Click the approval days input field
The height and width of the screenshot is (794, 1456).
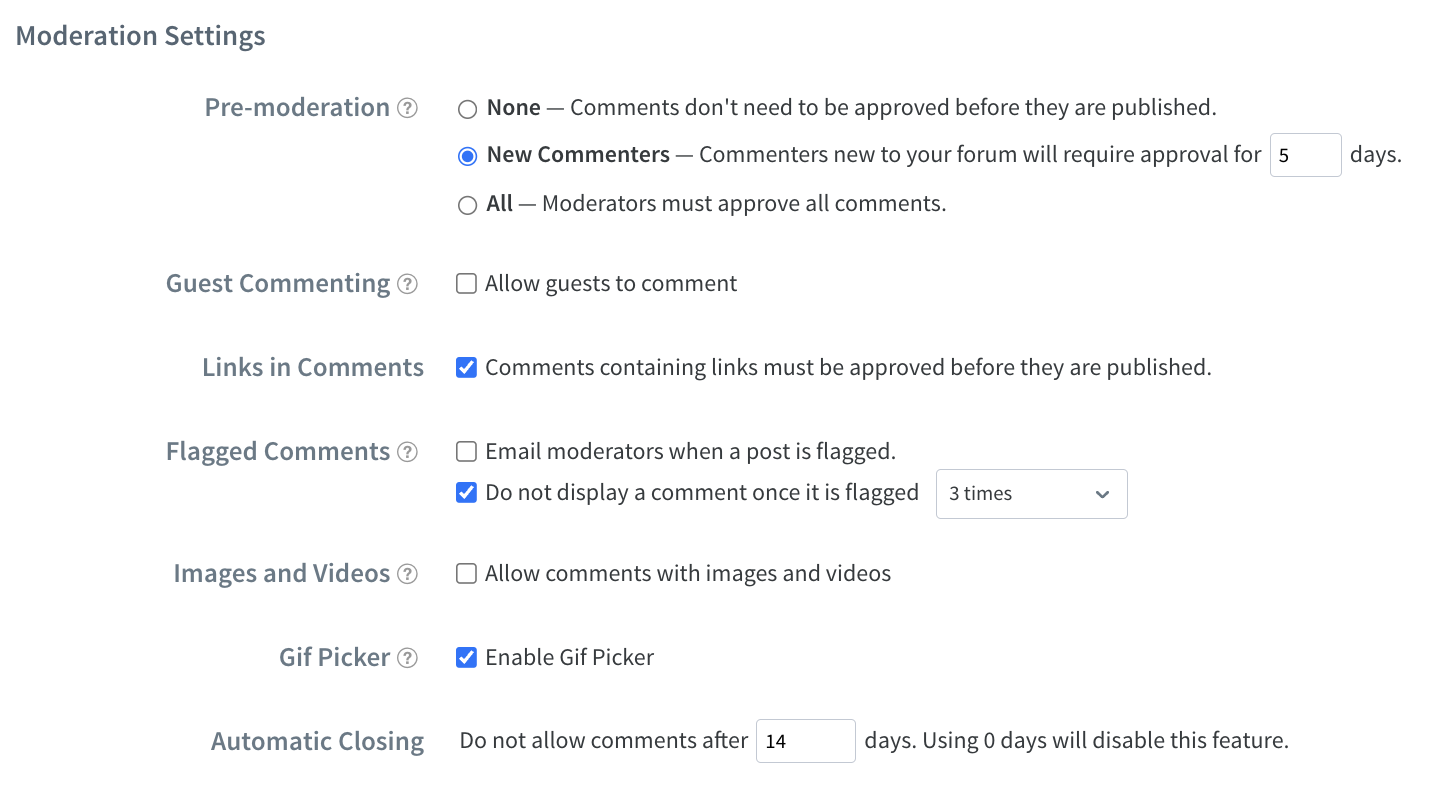1305,156
